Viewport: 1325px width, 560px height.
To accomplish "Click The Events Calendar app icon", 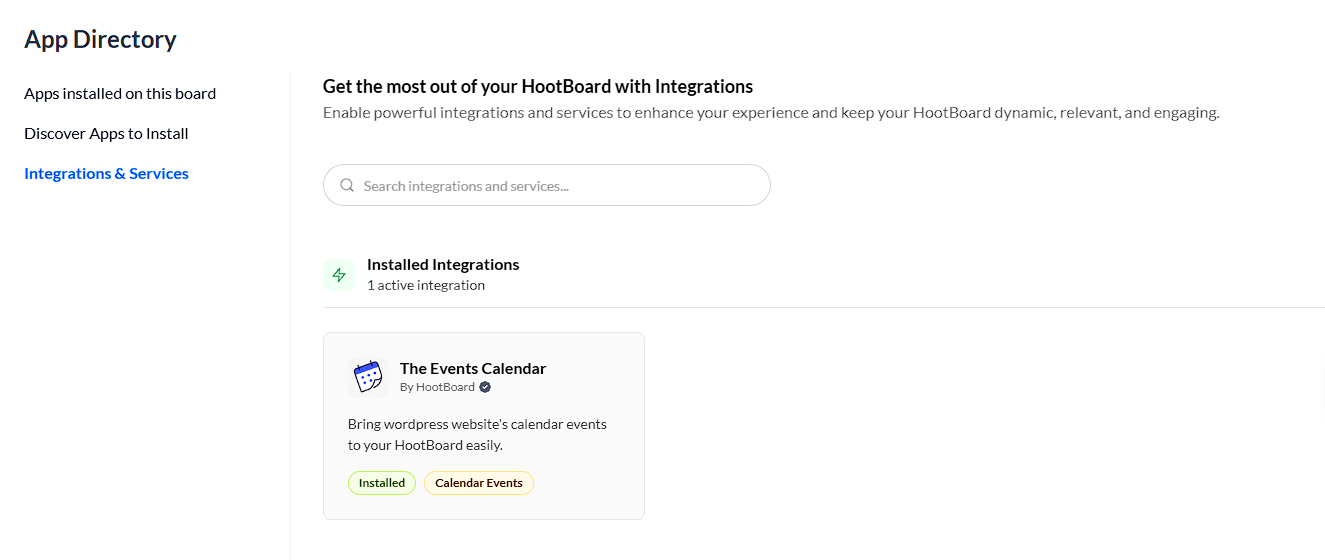I will (368, 377).
